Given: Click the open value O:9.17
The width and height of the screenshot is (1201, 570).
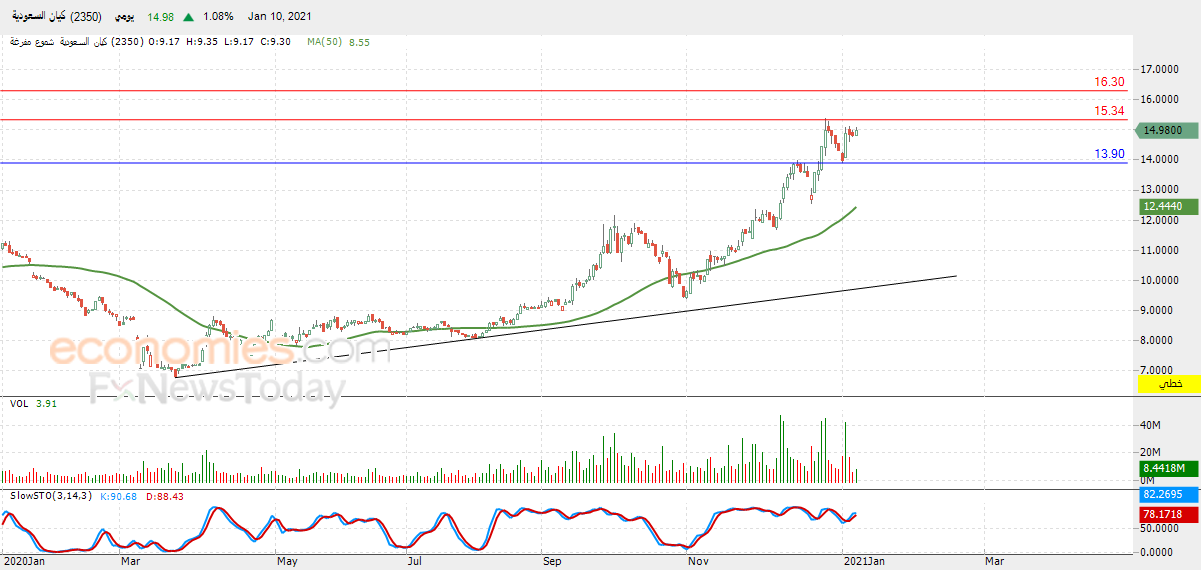Looking at the screenshot, I should [x=163, y=42].
